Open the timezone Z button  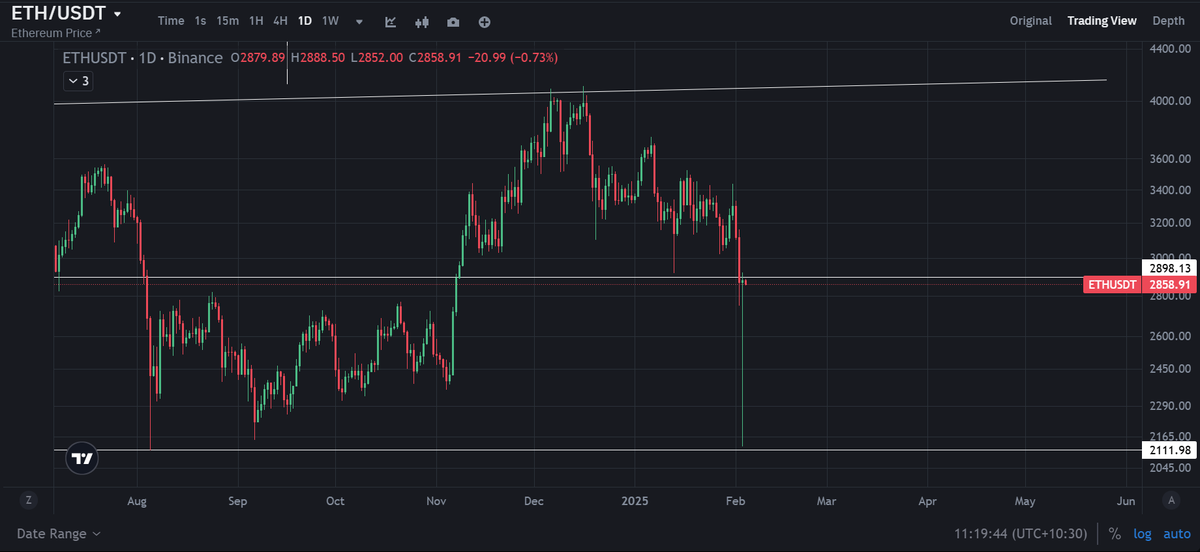coord(29,499)
